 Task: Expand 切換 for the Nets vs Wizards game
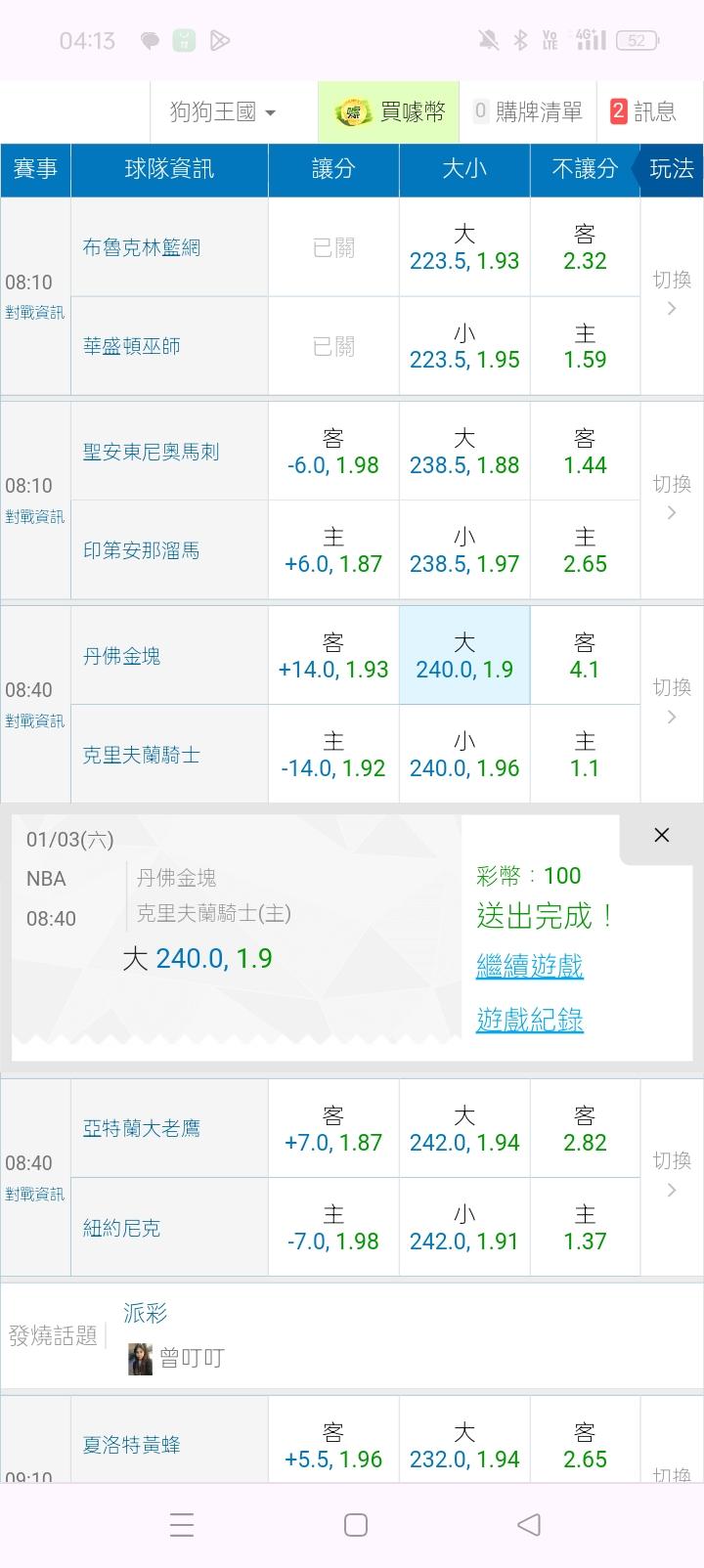click(672, 294)
